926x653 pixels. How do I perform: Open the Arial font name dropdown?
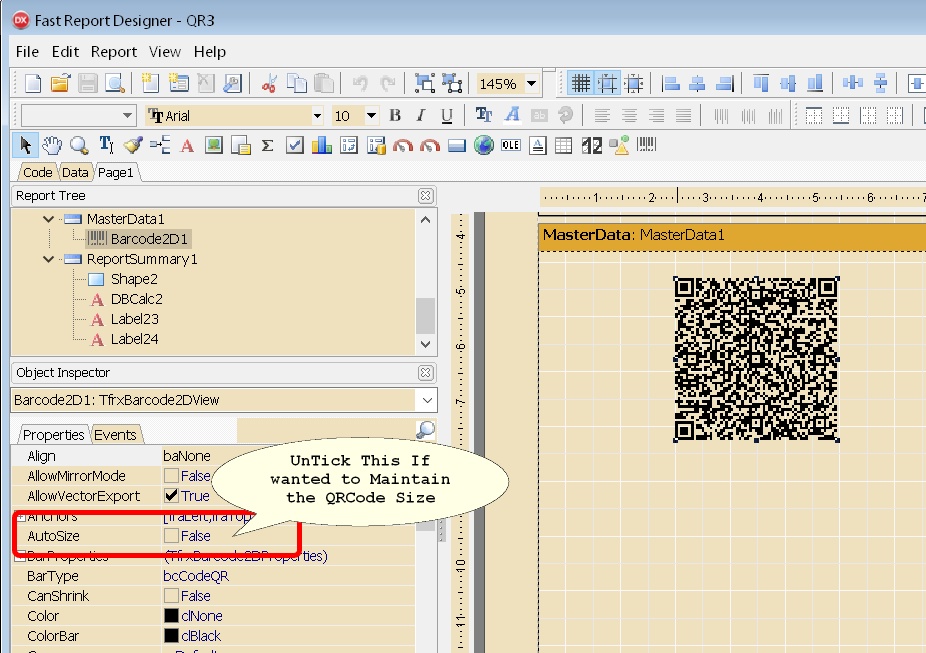click(317, 116)
